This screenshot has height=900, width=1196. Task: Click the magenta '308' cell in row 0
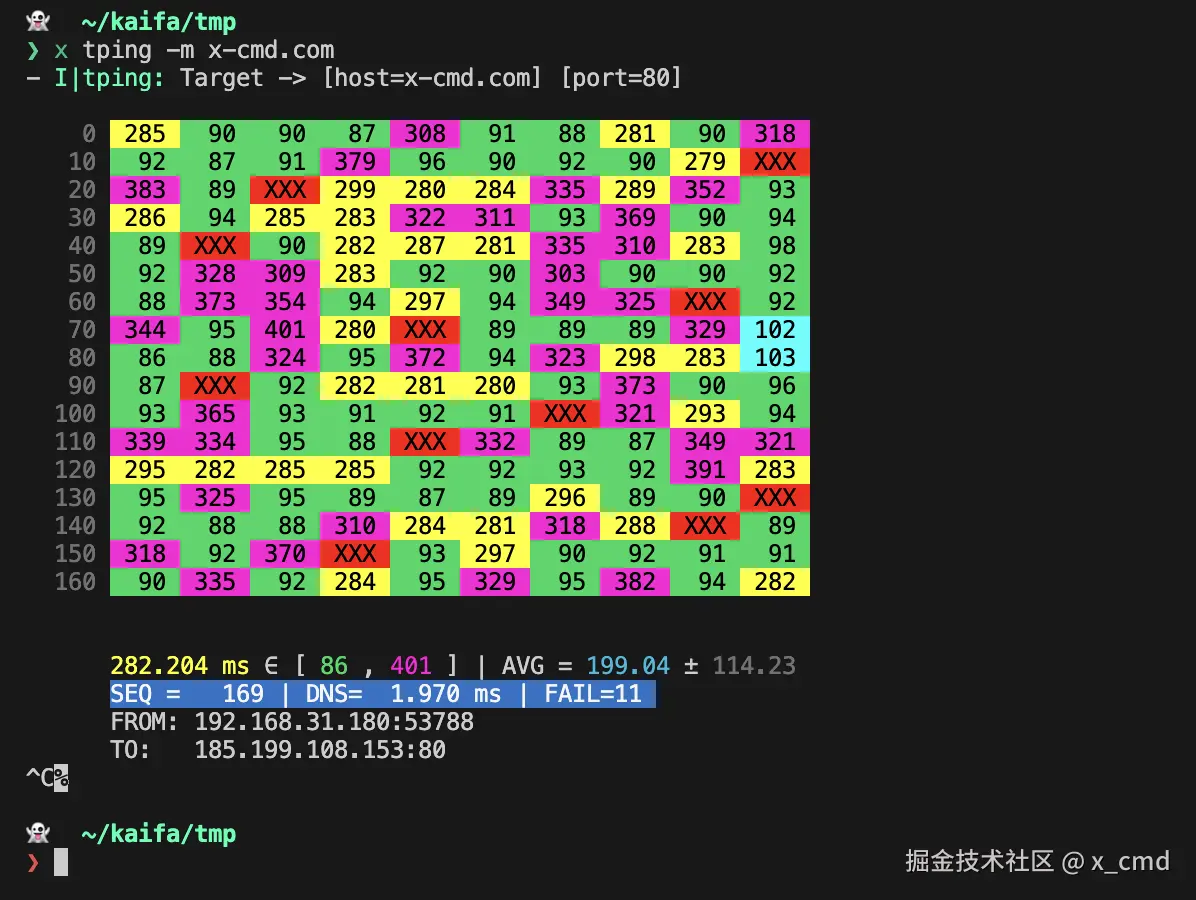tap(425, 133)
